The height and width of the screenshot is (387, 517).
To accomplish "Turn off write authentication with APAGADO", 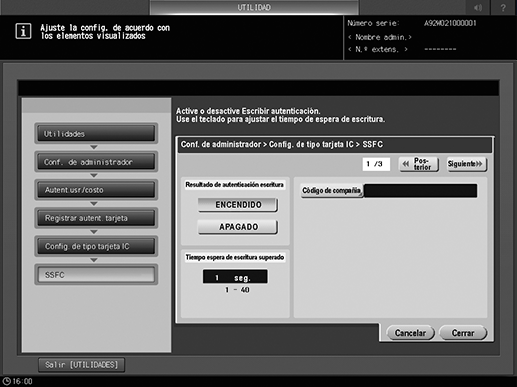I will point(238,227).
